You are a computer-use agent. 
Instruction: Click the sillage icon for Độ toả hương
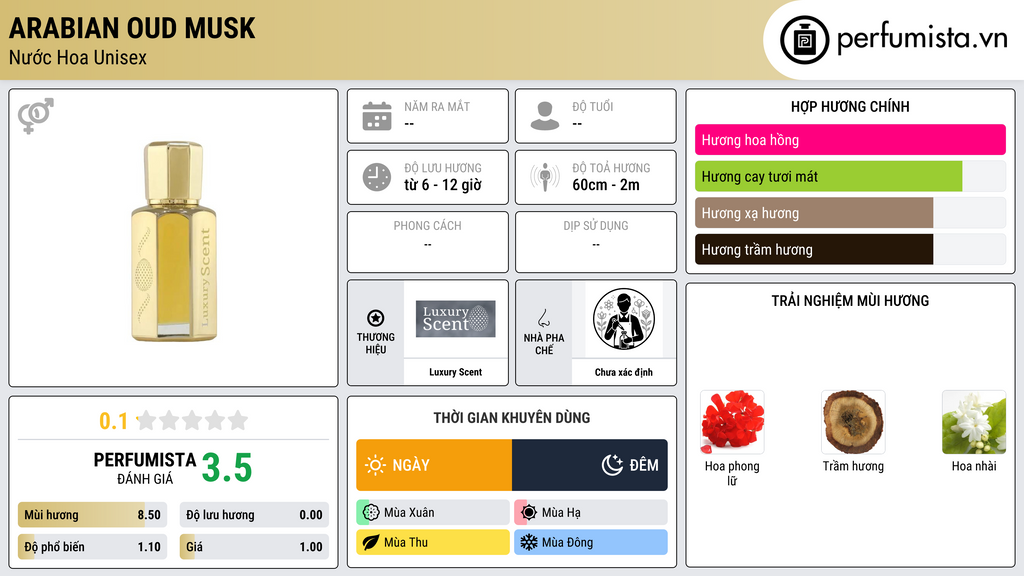click(x=545, y=177)
